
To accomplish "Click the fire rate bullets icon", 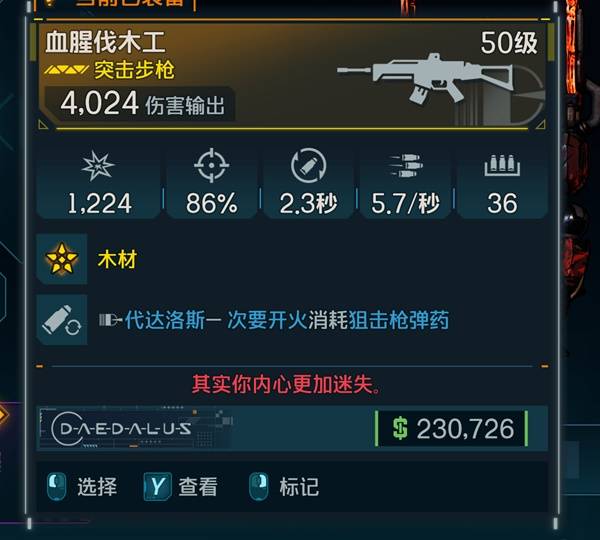I will pyautogui.click(x=406, y=166).
